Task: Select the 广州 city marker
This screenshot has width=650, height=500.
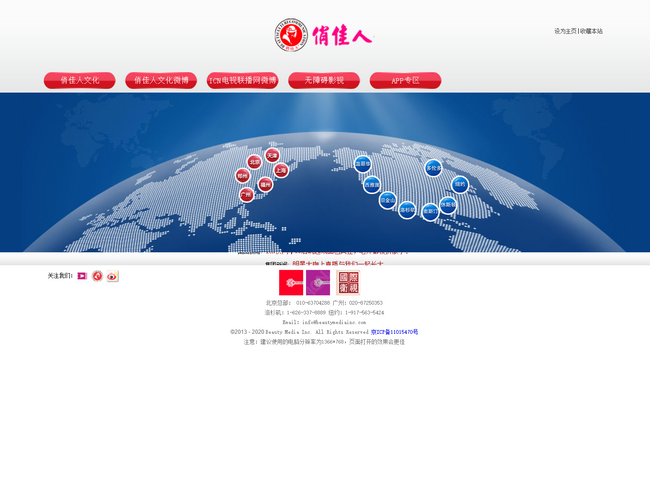Action: [246, 195]
